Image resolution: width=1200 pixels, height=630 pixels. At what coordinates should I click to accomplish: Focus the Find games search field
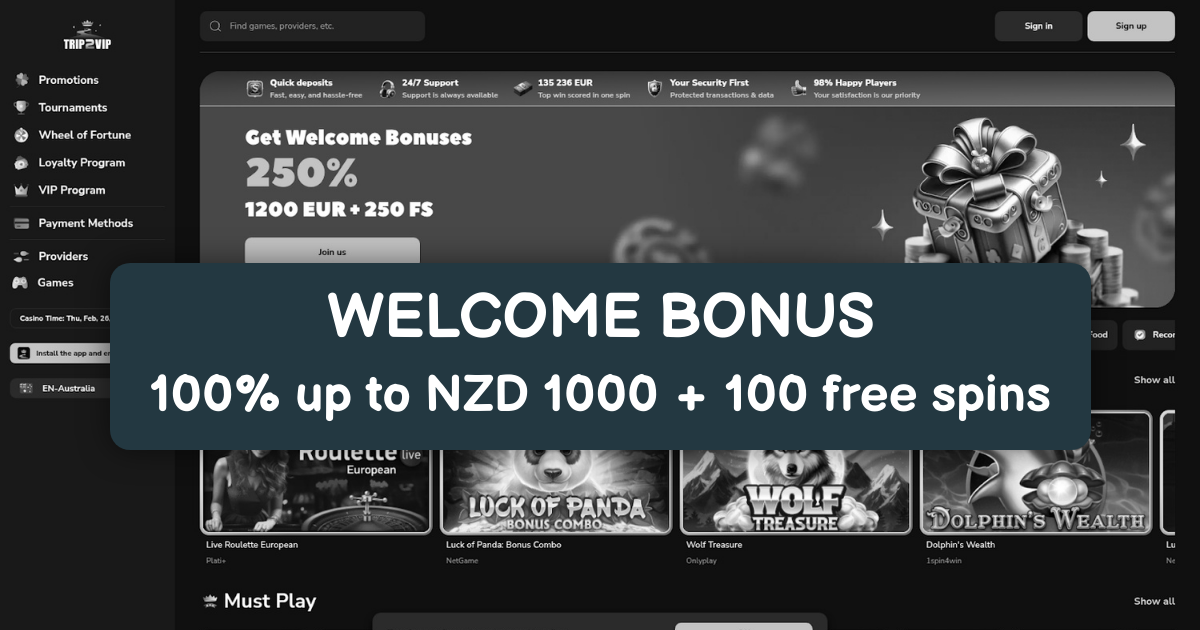(312, 26)
